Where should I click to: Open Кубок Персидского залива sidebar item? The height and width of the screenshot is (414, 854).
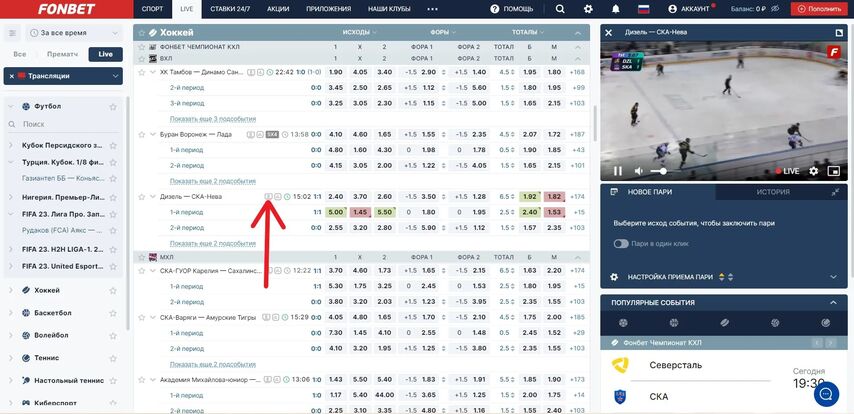[62, 145]
